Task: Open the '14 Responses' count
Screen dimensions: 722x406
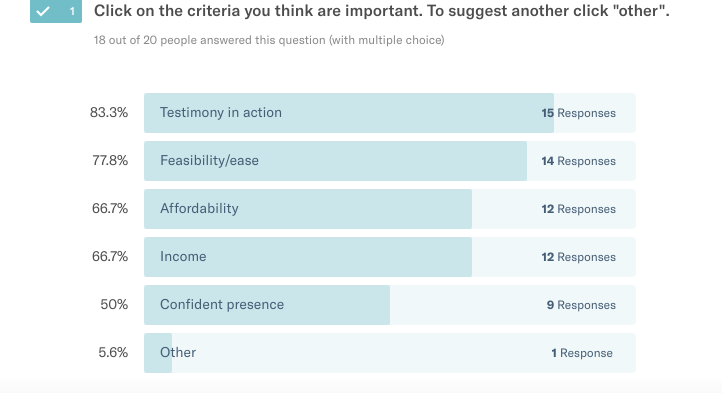Action: pos(579,161)
